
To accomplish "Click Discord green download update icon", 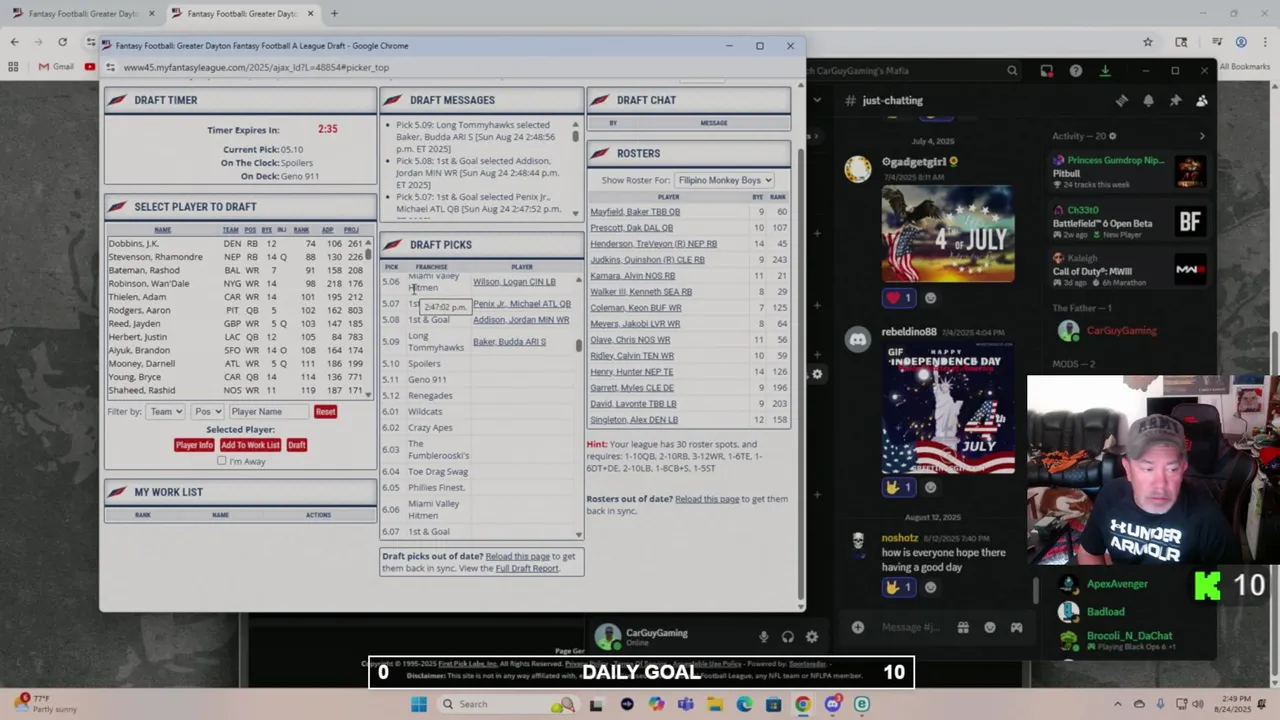I will 1105,71.
